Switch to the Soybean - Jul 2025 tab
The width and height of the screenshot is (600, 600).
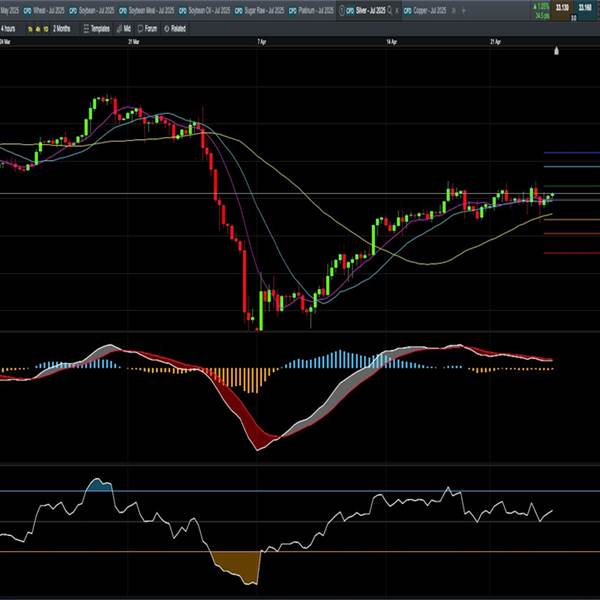tap(92, 10)
